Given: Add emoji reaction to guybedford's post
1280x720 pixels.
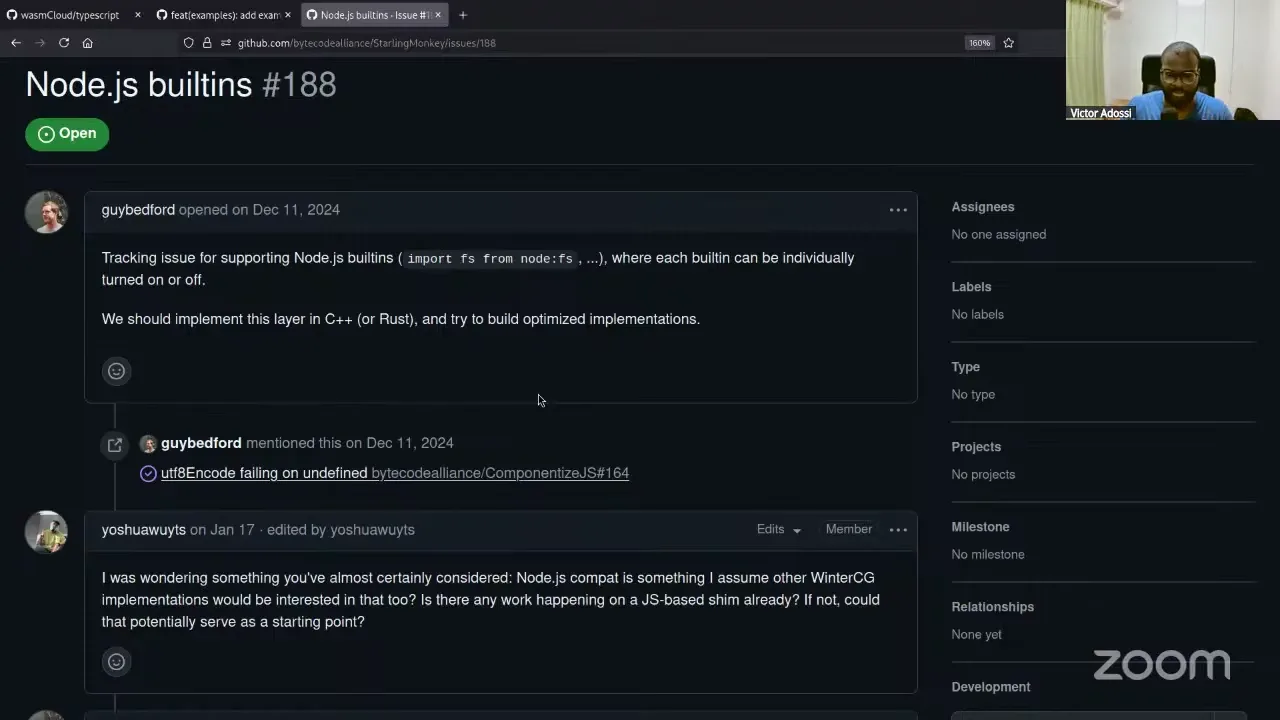Looking at the screenshot, I should (117, 371).
